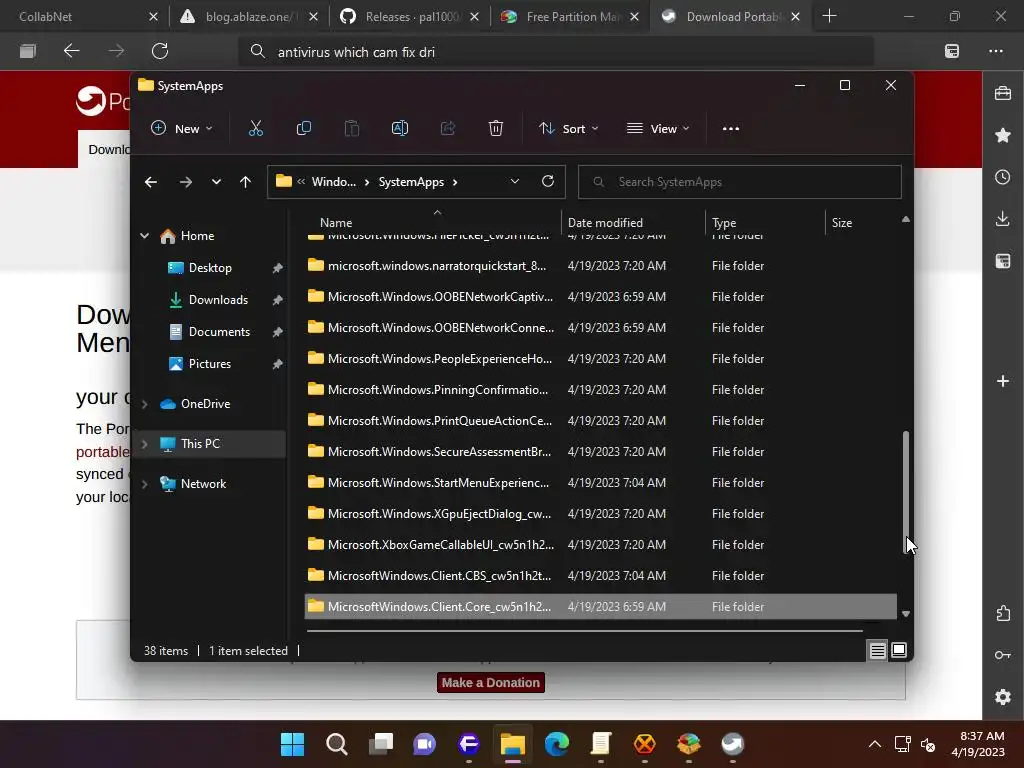Switch to details view using the status bar icon
The image size is (1024, 768).
click(878, 650)
